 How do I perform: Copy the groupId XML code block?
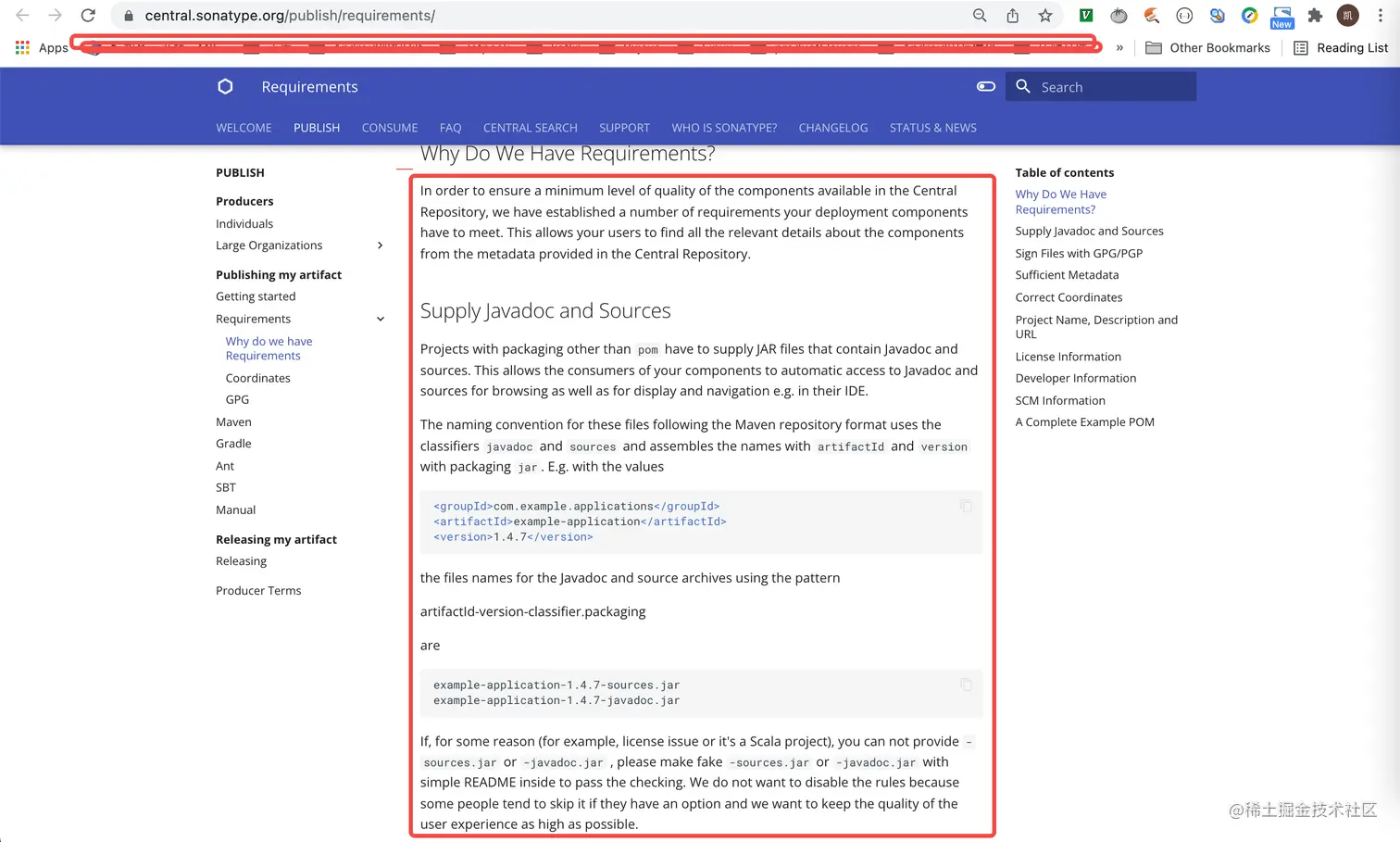pos(966,506)
